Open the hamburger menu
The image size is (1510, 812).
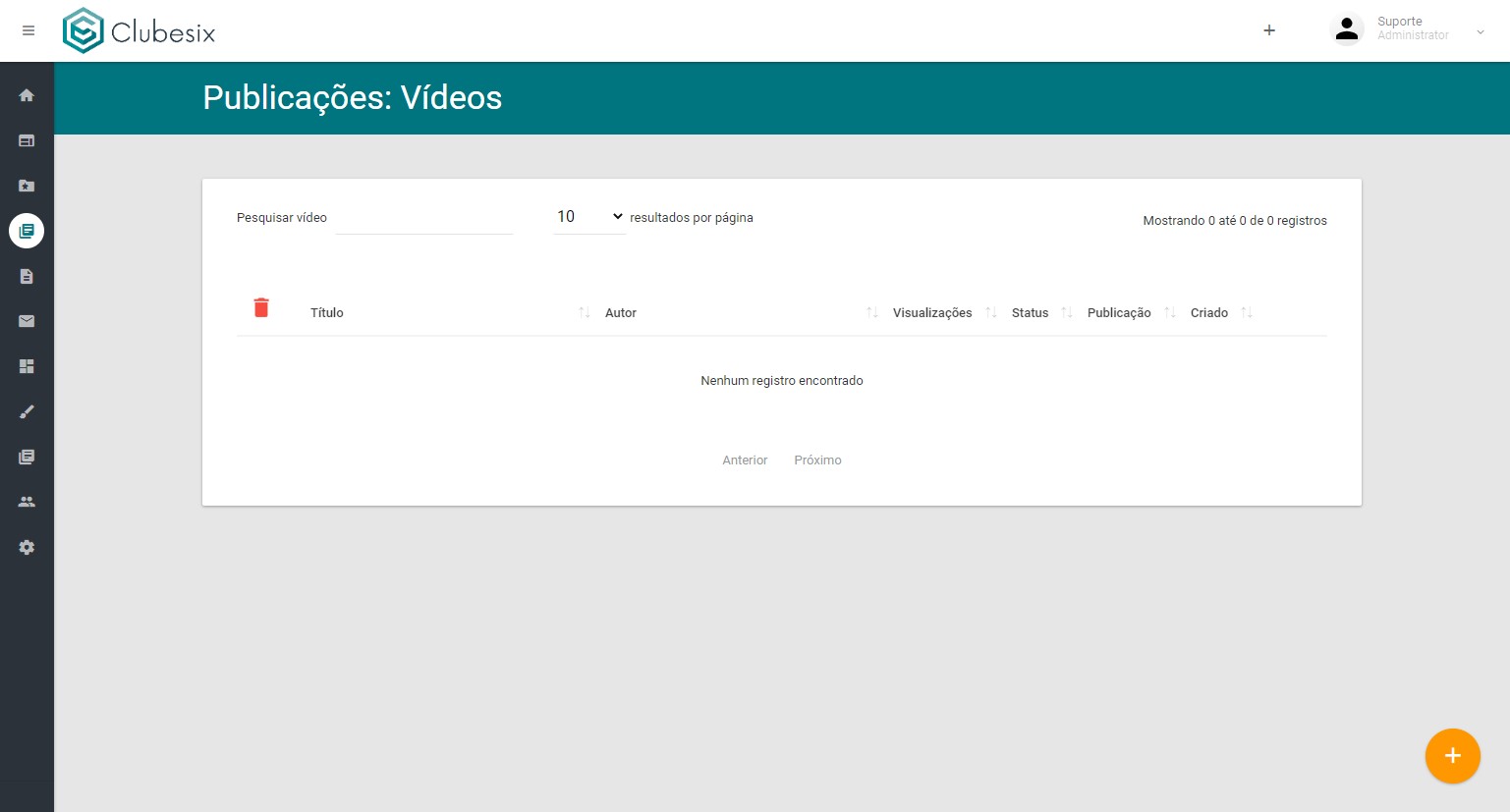(x=28, y=30)
